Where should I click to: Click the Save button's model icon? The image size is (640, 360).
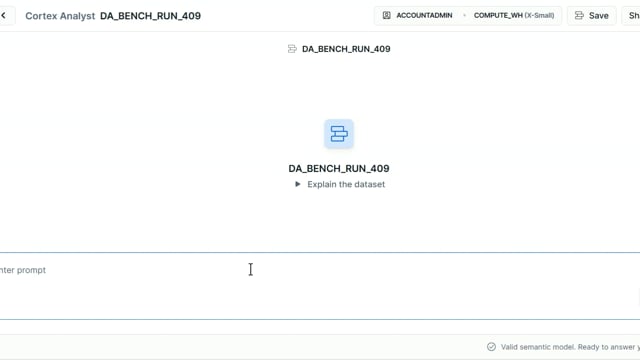pyautogui.click(x=579, y=16)
